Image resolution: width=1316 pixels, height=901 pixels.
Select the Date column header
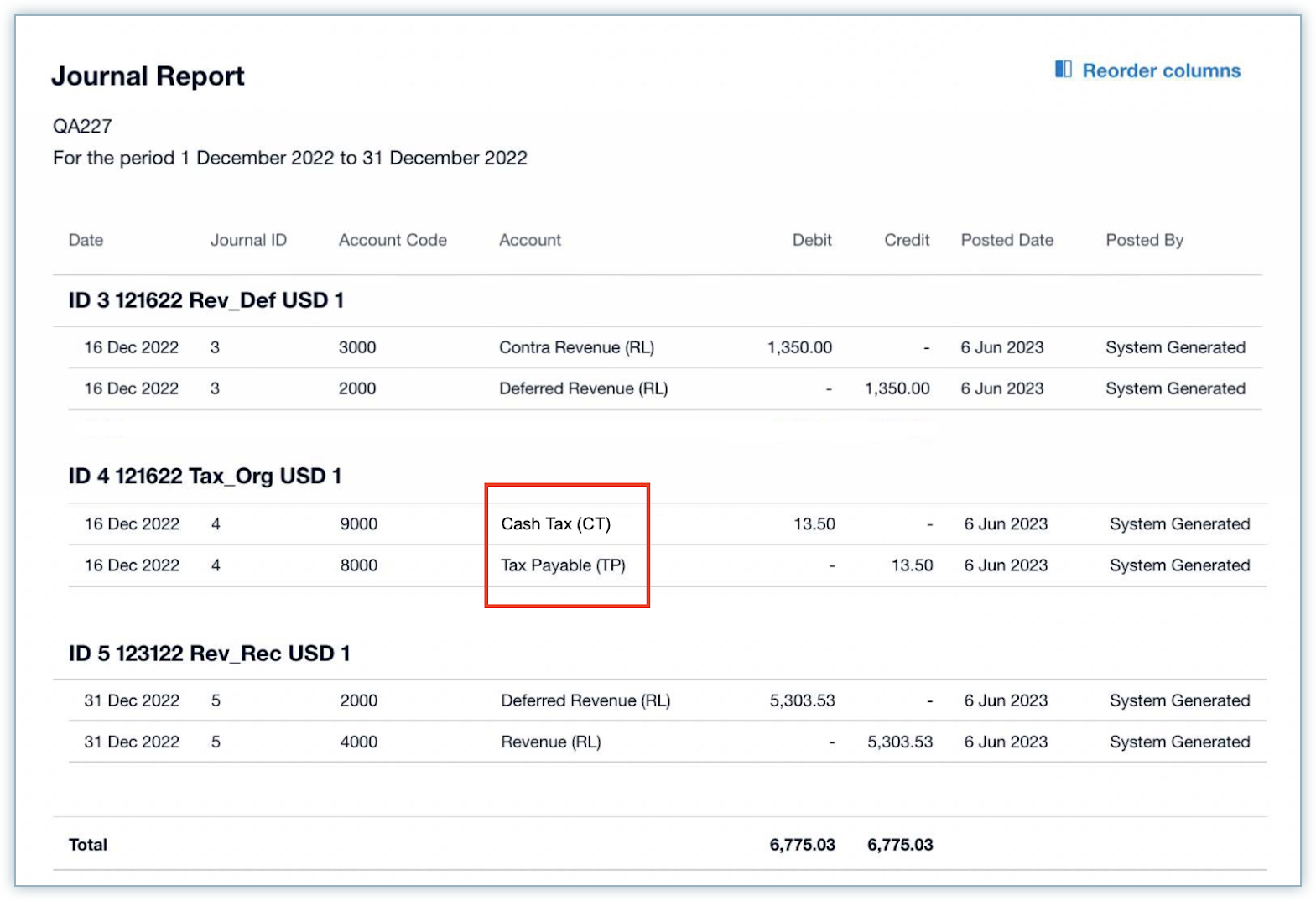(x=86, y=240)
